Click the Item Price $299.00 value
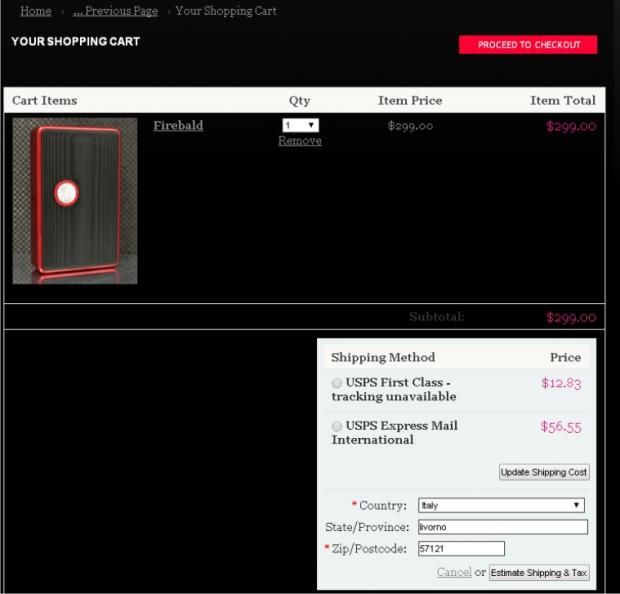 410,126
